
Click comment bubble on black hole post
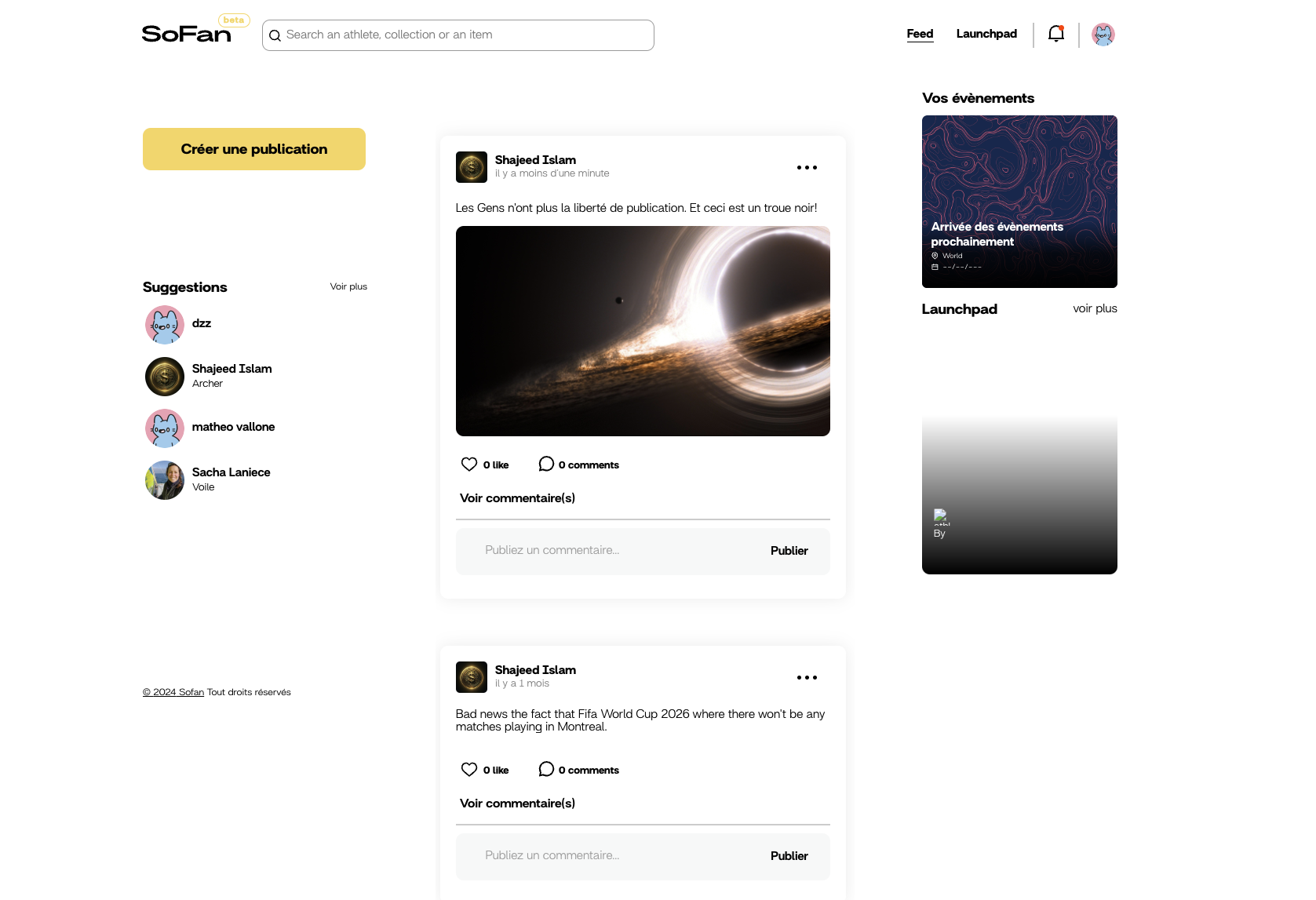(x=546, y=465)
